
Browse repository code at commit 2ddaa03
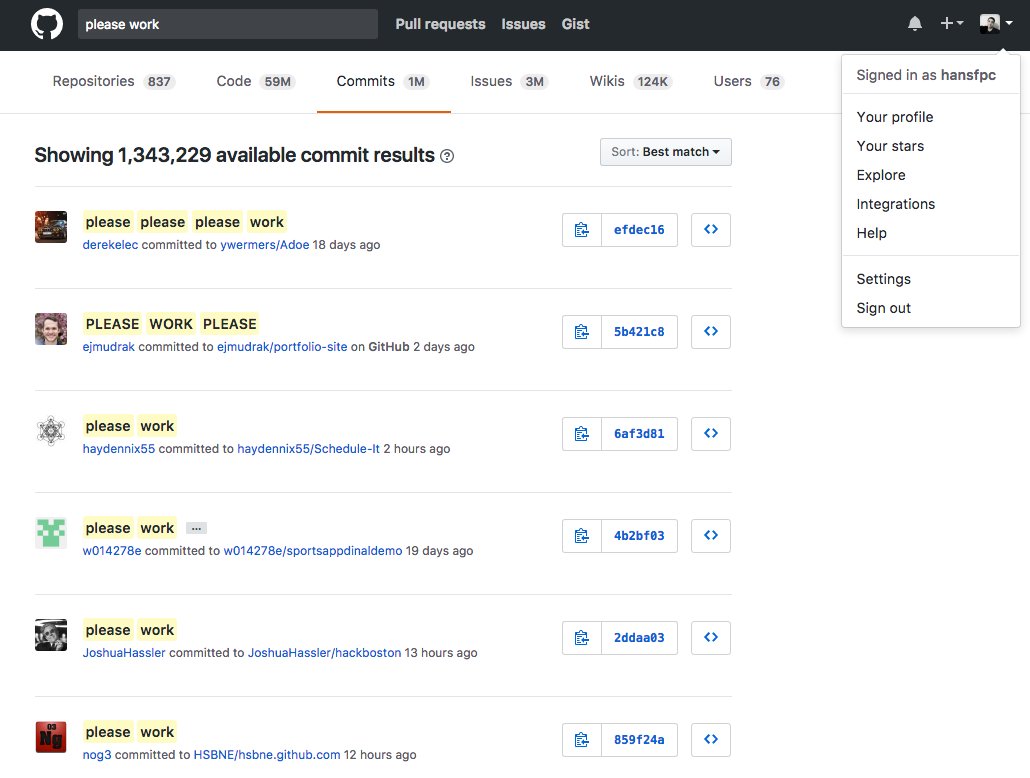711,638
